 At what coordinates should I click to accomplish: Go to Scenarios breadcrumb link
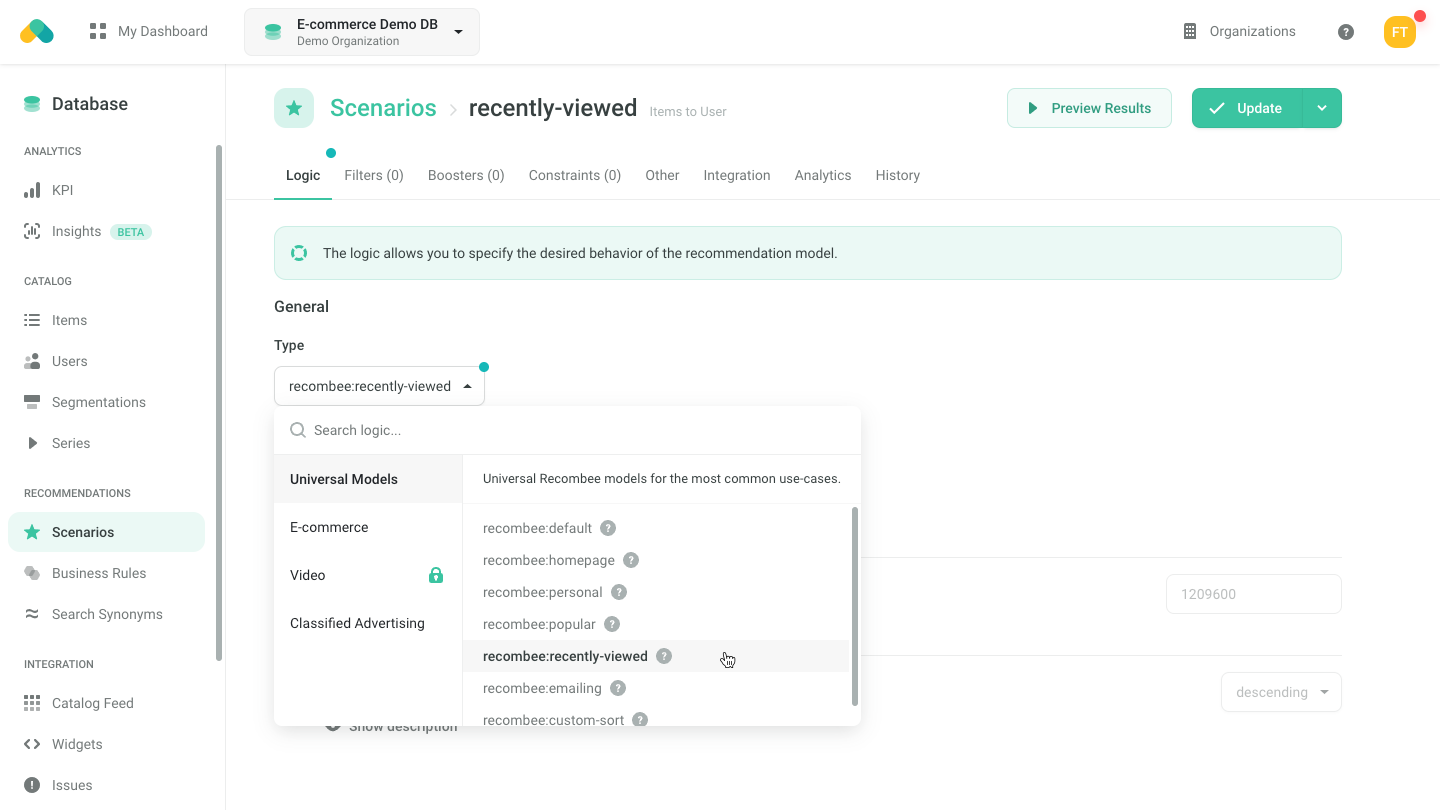click(x=383, y=108)
